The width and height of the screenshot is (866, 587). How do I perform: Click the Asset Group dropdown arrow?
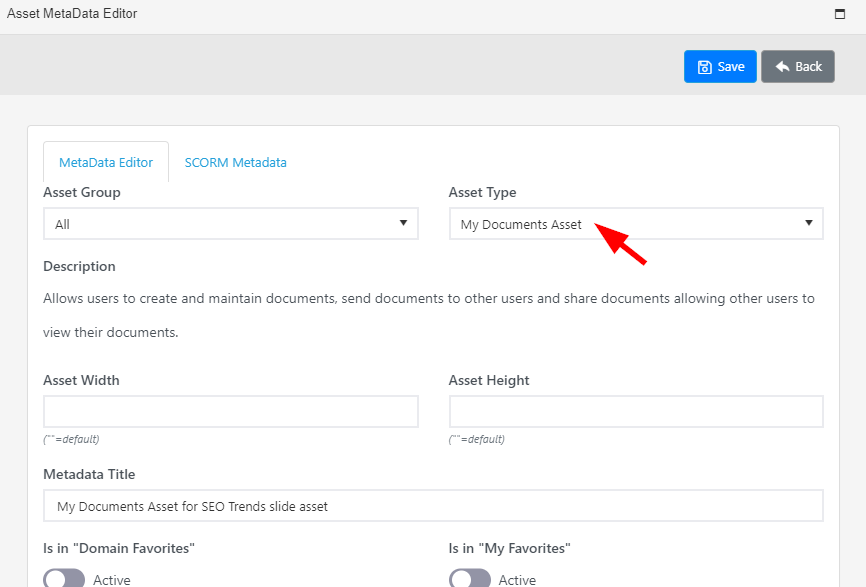tap(403, 223)
